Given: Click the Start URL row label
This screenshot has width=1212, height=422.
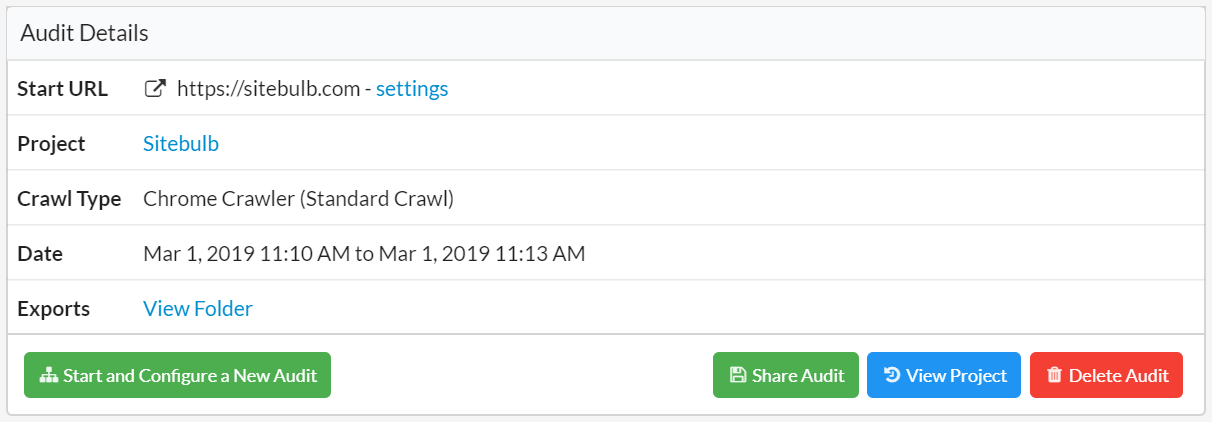Looking at the screenshot, I should point(63,89).
